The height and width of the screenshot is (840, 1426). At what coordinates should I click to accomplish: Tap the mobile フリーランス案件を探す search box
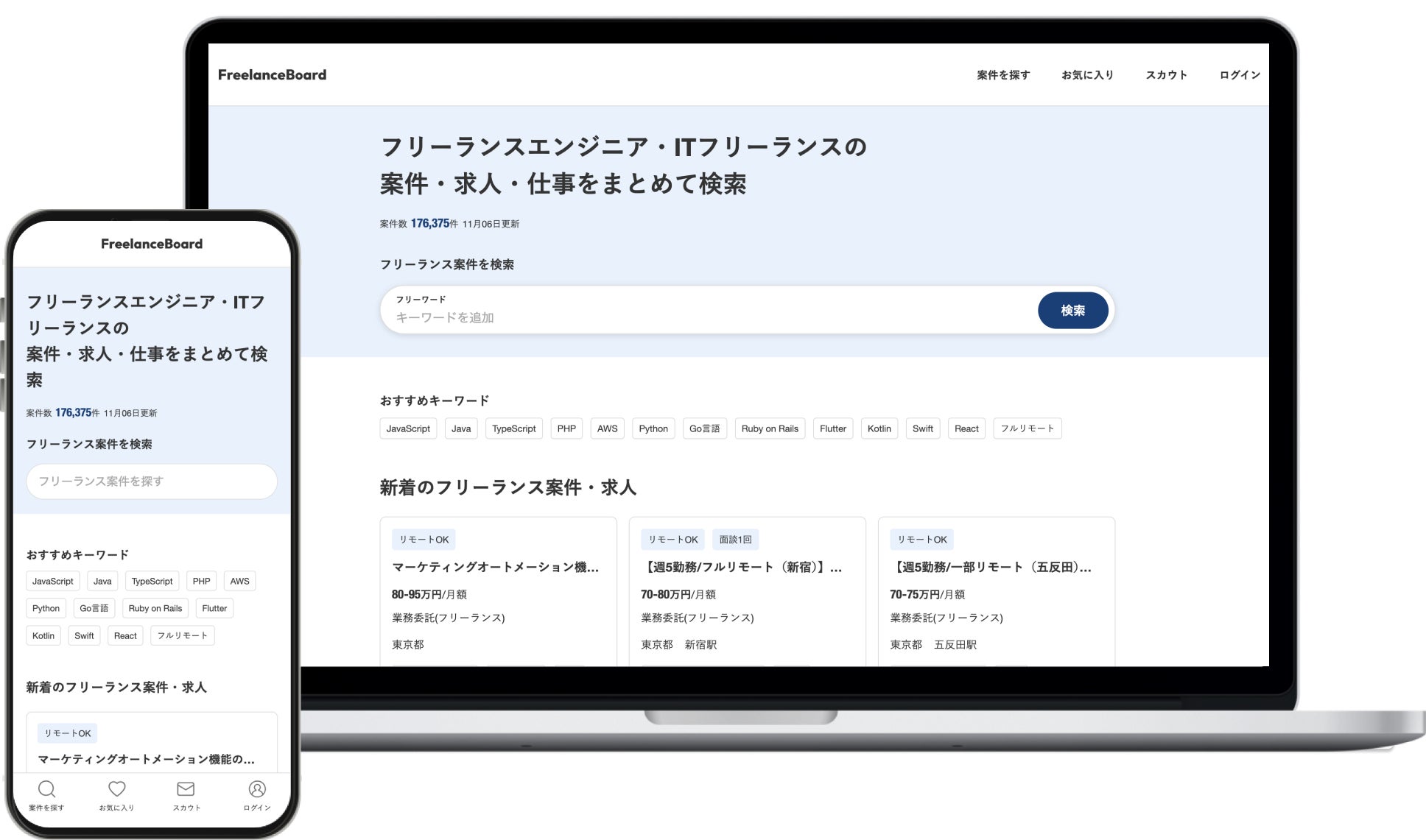(x=152, y=481)
